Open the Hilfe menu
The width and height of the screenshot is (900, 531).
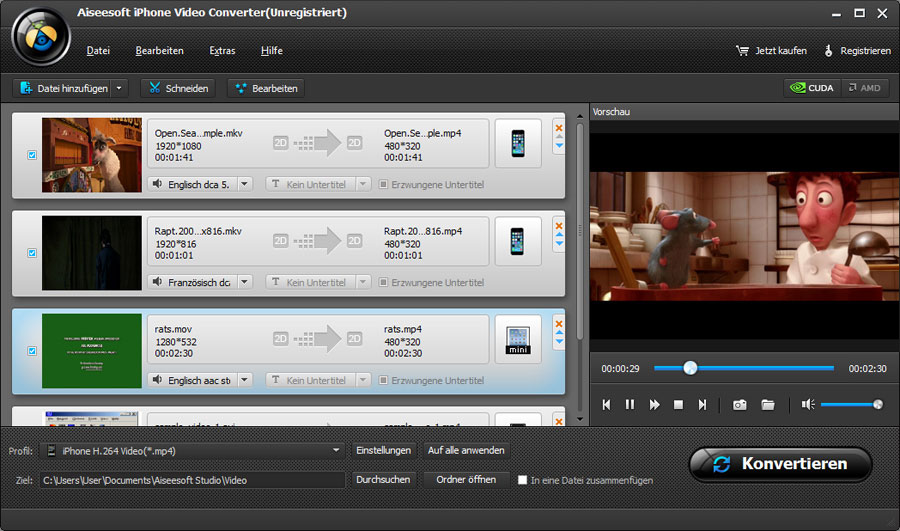click(x=271, y=51)
